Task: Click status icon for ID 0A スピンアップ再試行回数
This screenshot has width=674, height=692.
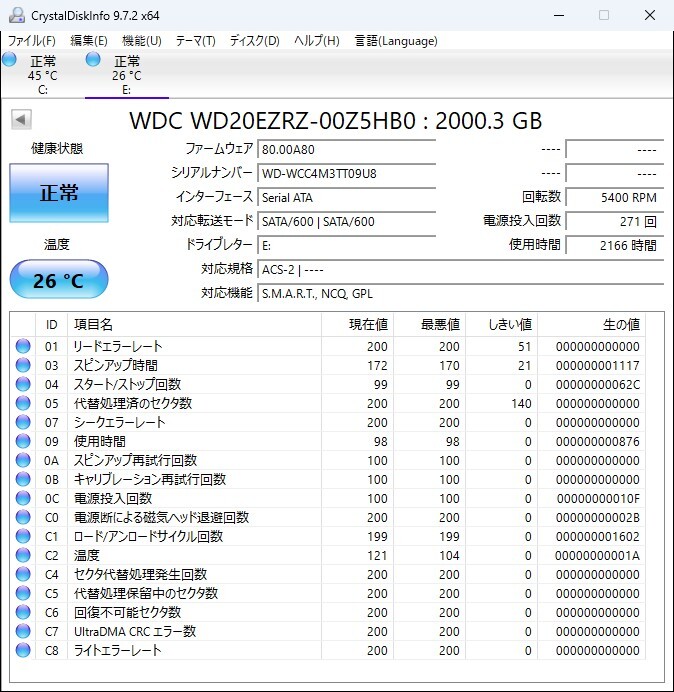Action: (23, 460)
